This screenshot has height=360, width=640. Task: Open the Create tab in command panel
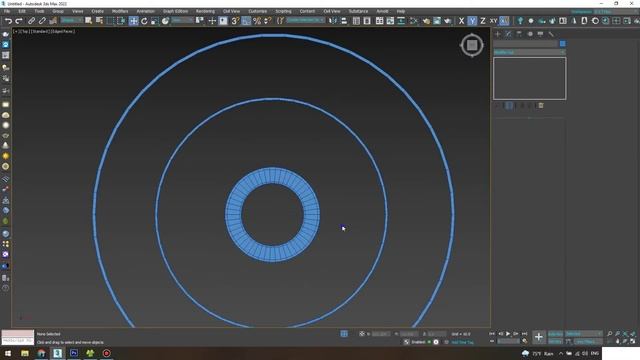point(498,34)
